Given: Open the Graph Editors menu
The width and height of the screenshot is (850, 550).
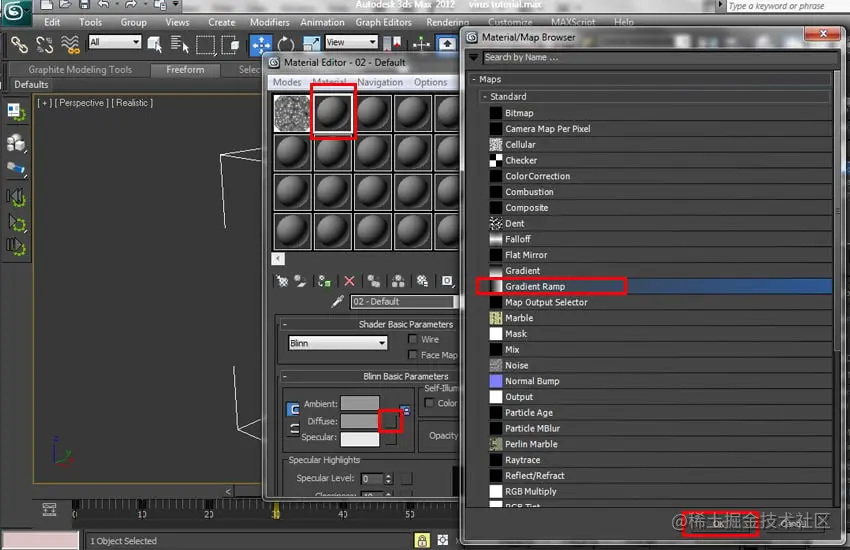Looking at the screenshot, I should (x=383, y=22).
